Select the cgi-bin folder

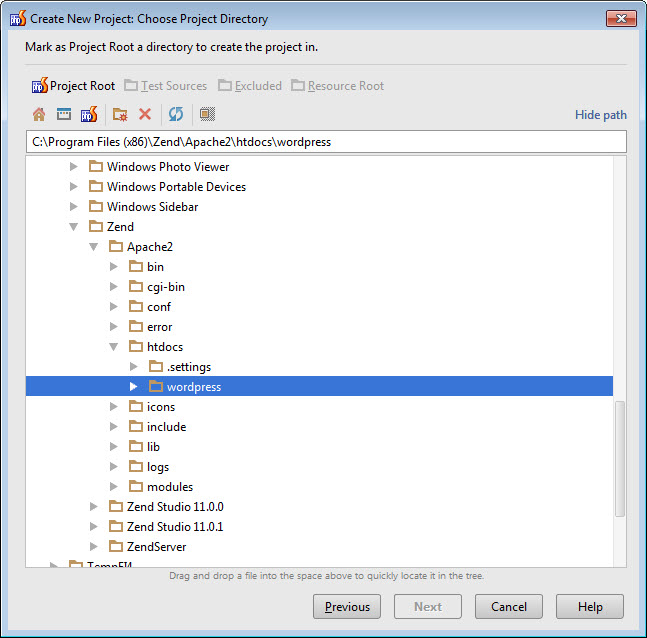(x=165, y=287)
